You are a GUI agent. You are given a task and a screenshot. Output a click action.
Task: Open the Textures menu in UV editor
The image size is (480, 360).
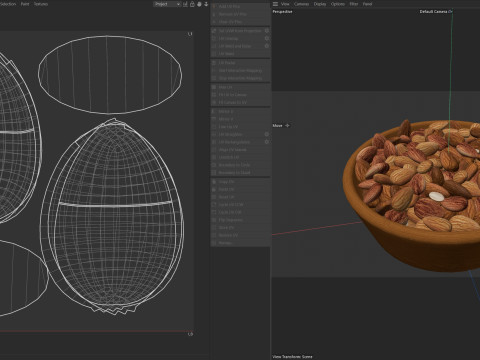point(41,4)
